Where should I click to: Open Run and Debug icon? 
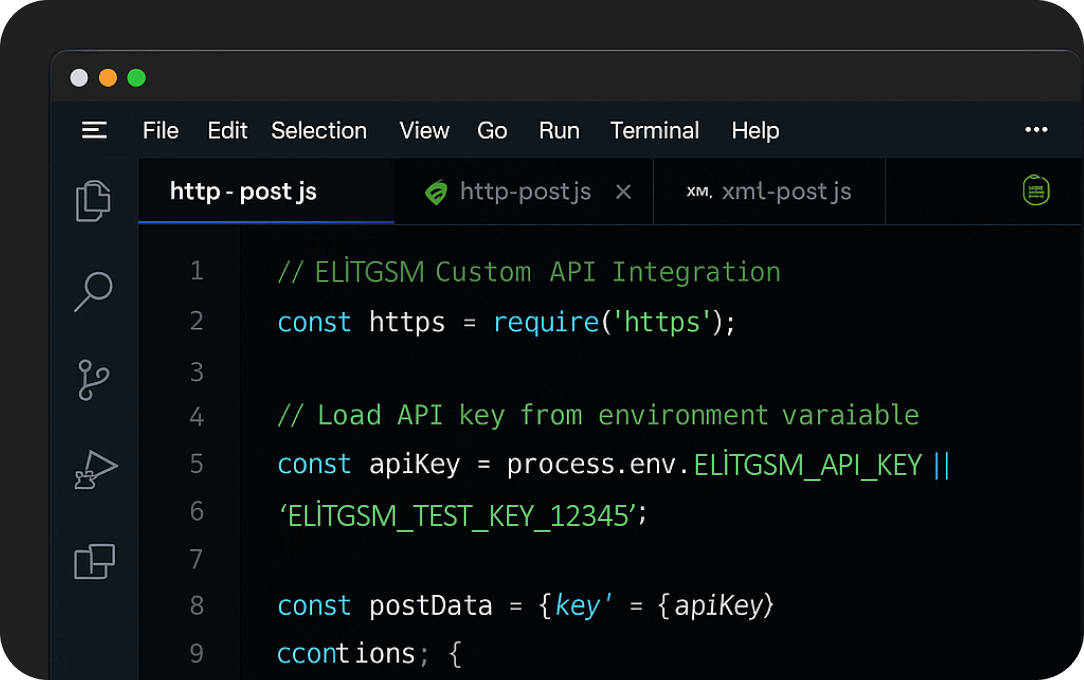coord(95,470)
